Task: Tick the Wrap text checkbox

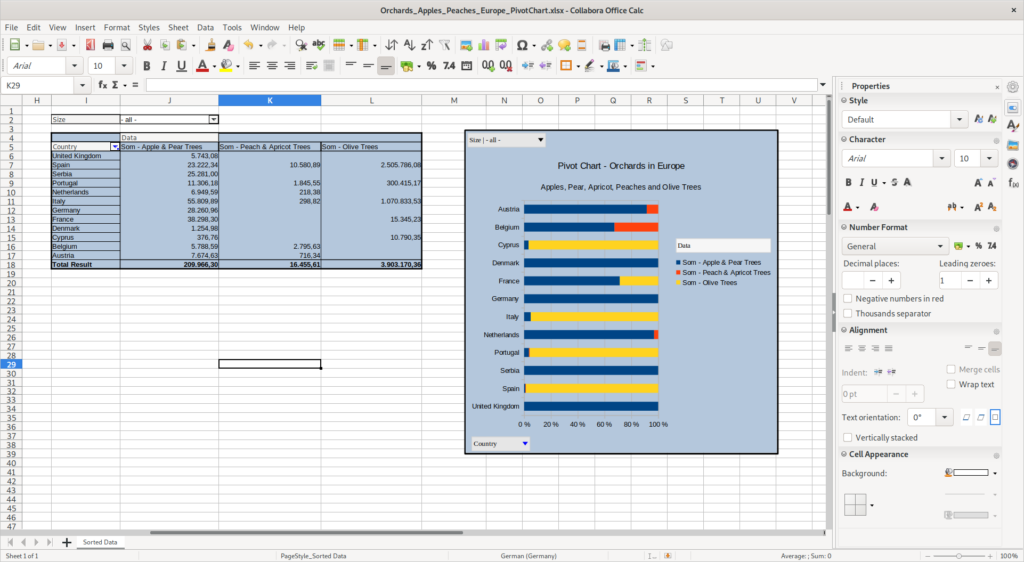Action: click(950, 384)
